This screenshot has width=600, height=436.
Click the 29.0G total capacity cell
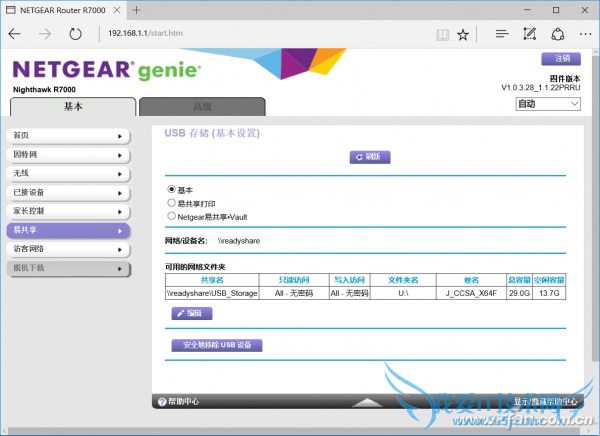pos(519,294)
